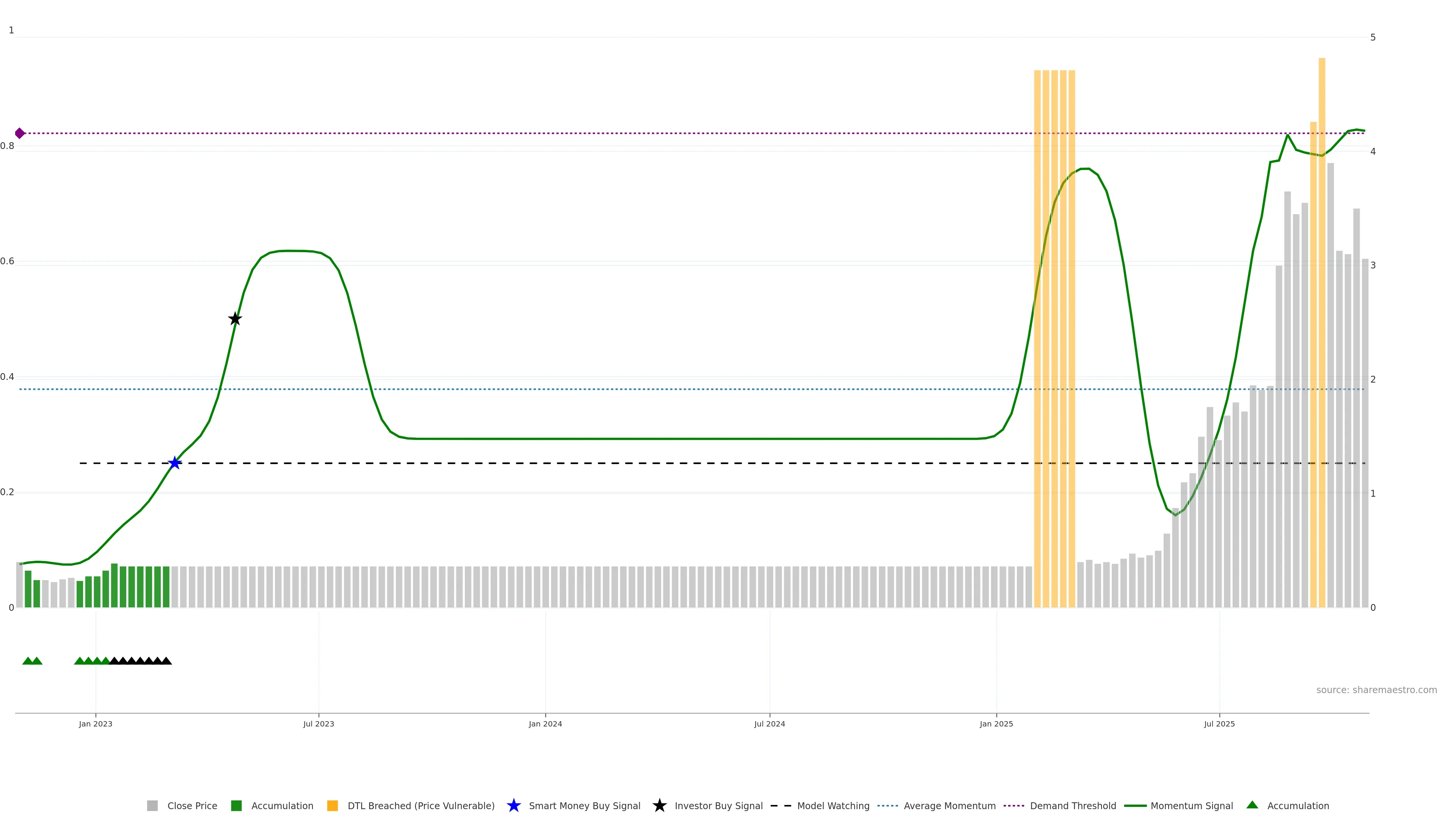This screenshot has width=1456, height=819.
Task: Click the purple diamond Demand Threshold marker
Action: 20,133
